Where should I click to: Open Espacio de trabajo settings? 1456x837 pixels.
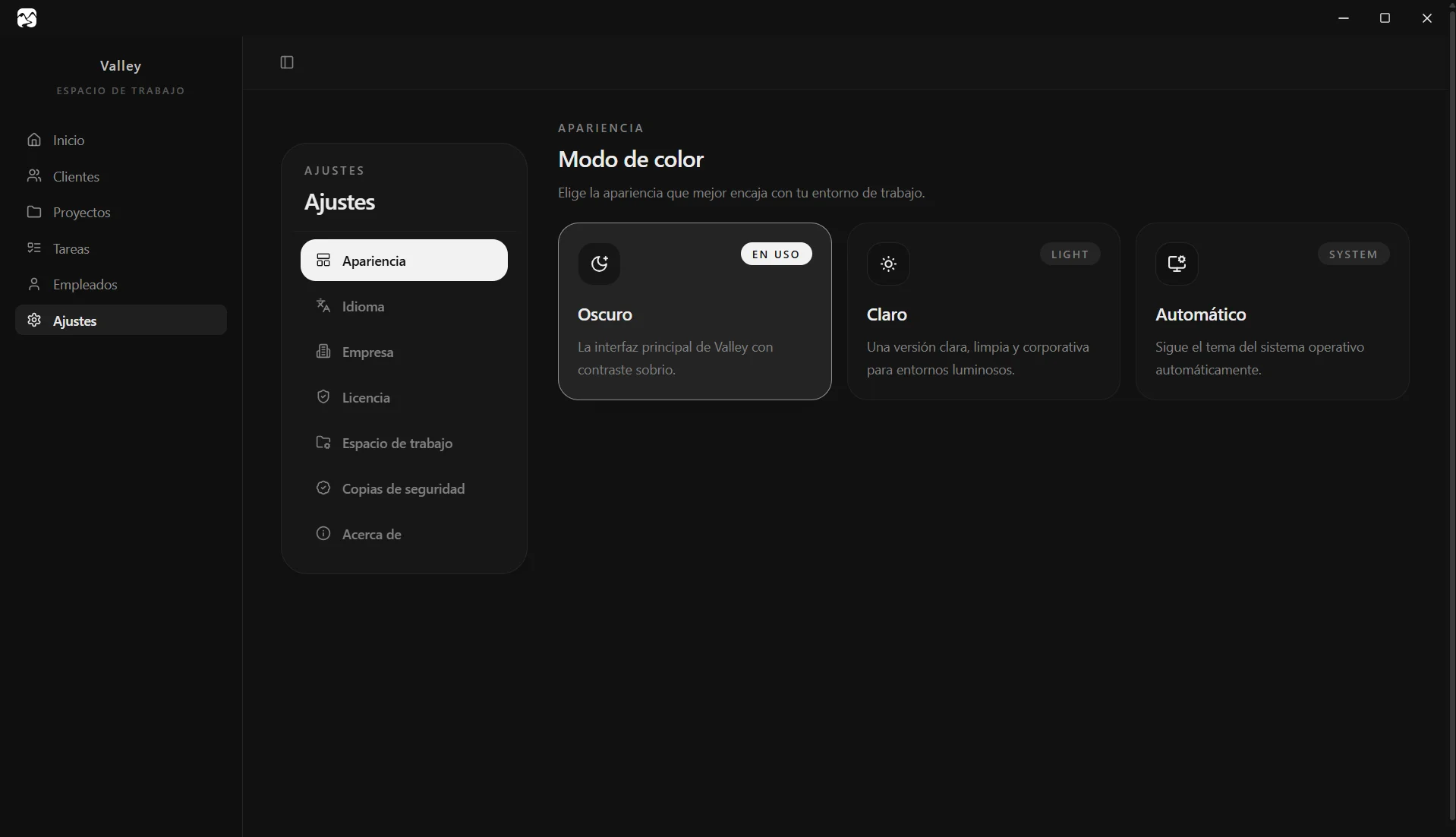pos(398,444)
